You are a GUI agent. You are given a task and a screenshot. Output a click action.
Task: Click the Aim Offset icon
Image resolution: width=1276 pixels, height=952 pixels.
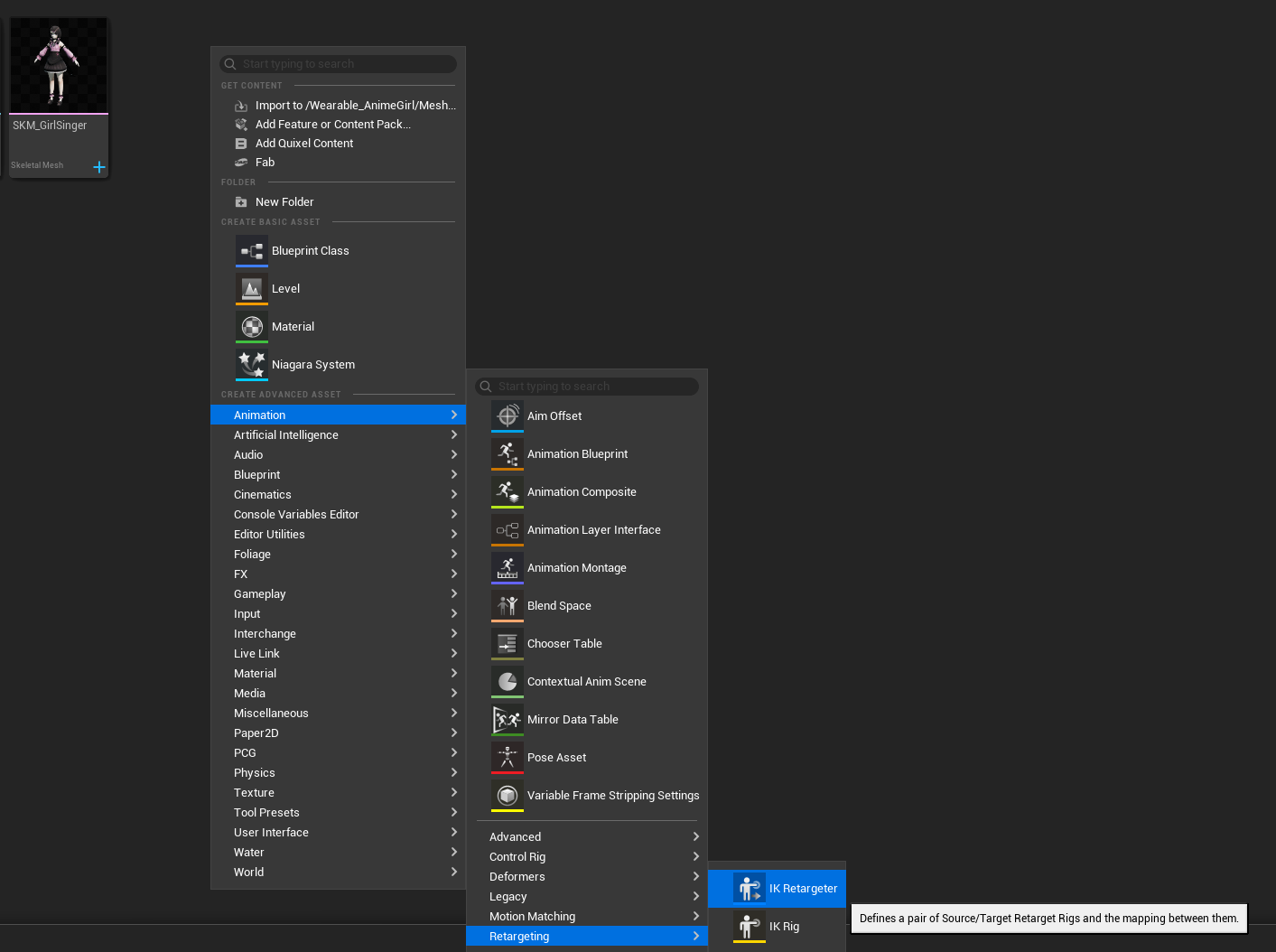(507, 415)
